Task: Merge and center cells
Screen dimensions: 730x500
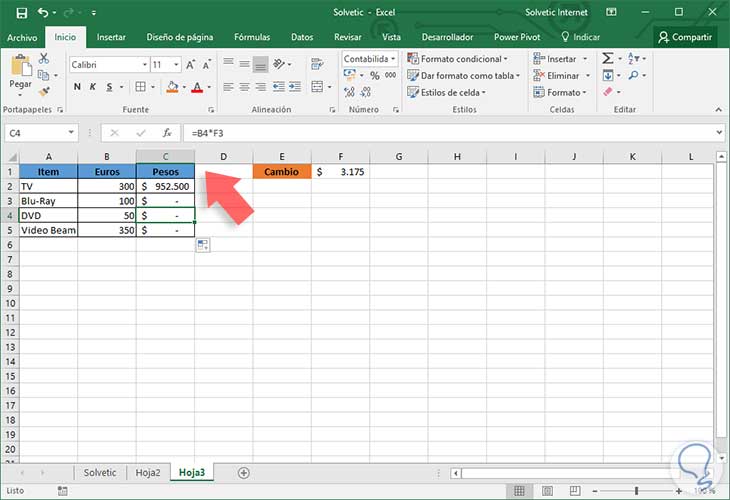Action: point(317,87)
